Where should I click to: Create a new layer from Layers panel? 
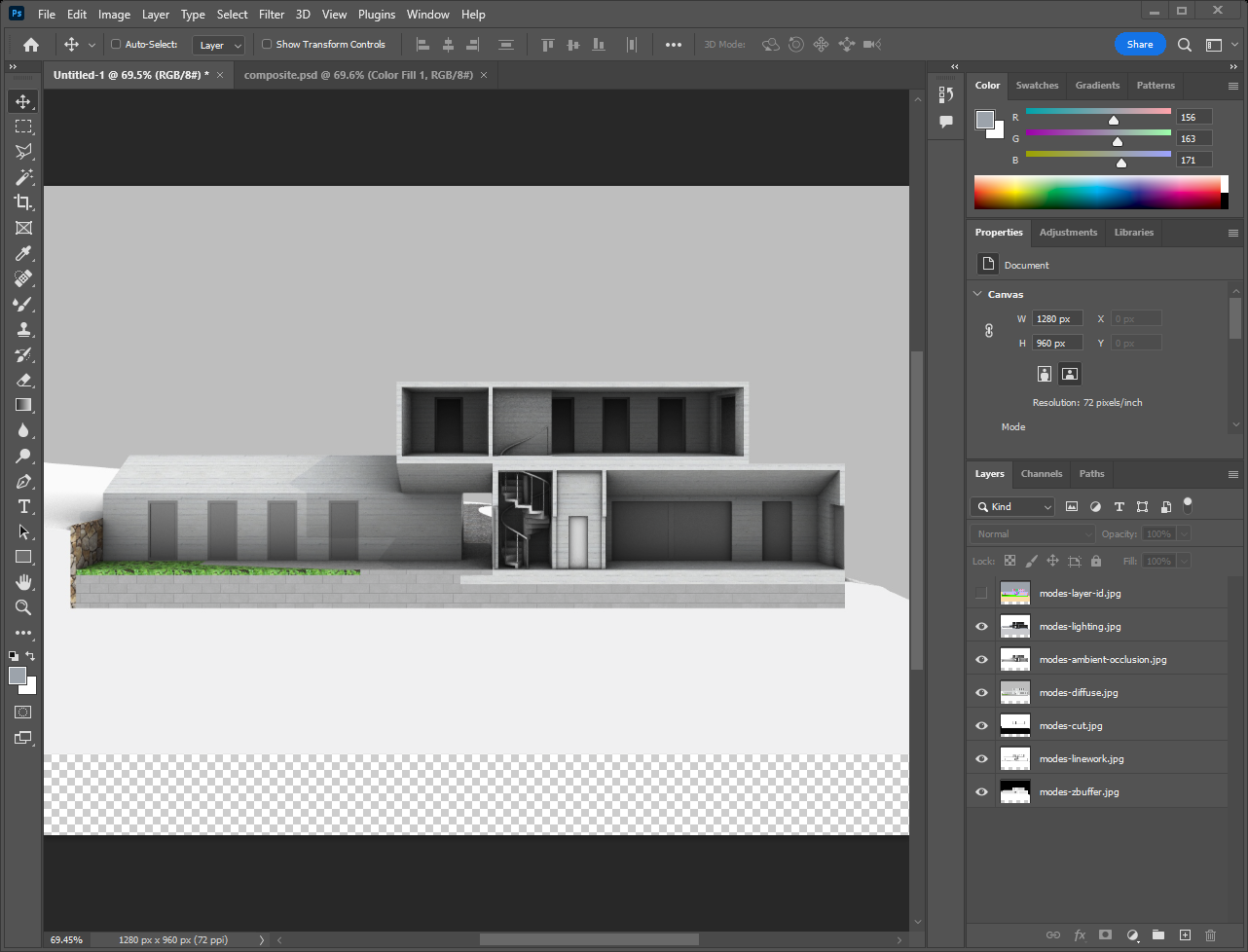1185,934
